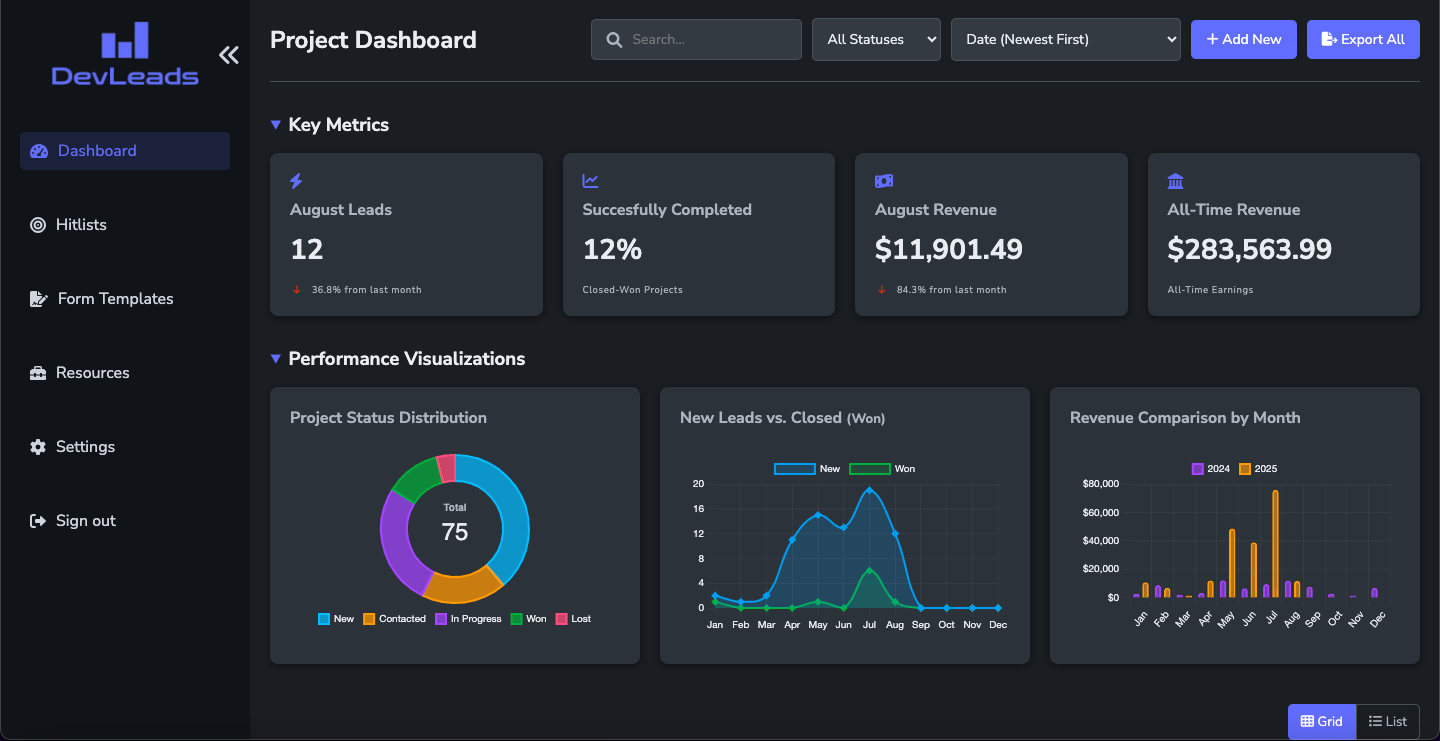Navigate to Resources in the sidebar
This screenshot has height=741, width=1440.
coord(125,373)
